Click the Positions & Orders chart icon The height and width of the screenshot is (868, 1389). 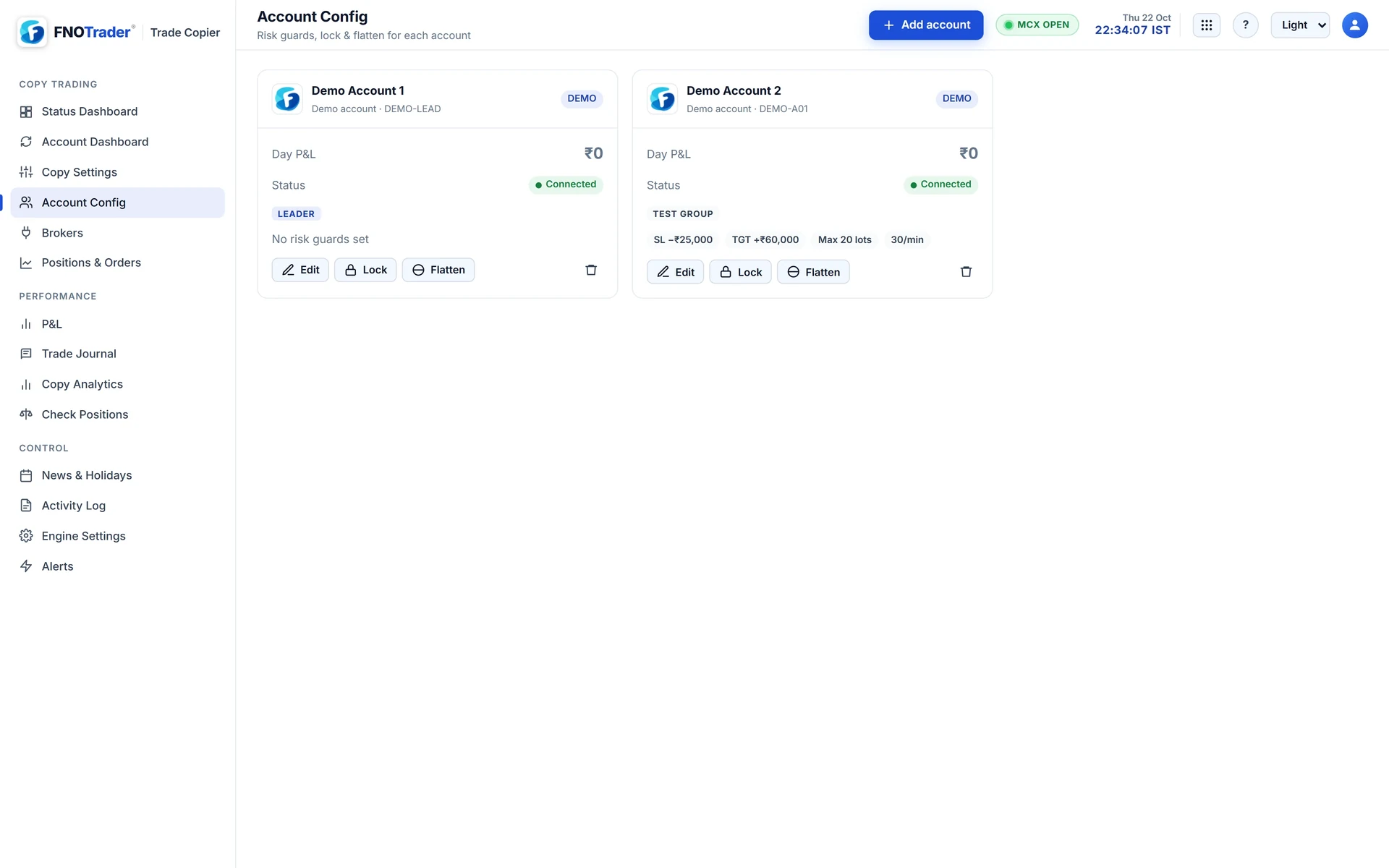(x=26, y=263)
